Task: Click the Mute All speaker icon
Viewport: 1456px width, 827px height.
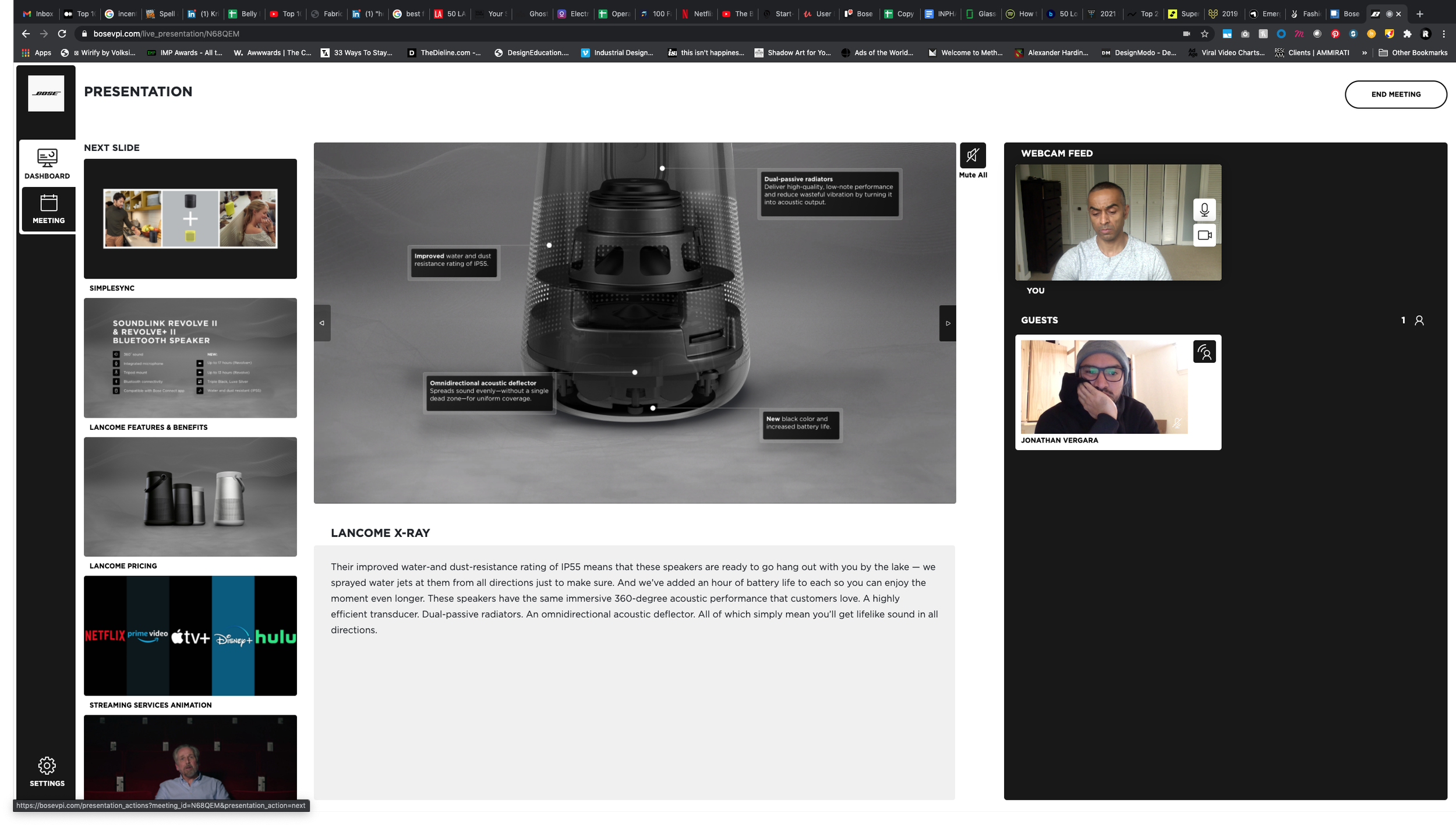Action: point(973,155)
